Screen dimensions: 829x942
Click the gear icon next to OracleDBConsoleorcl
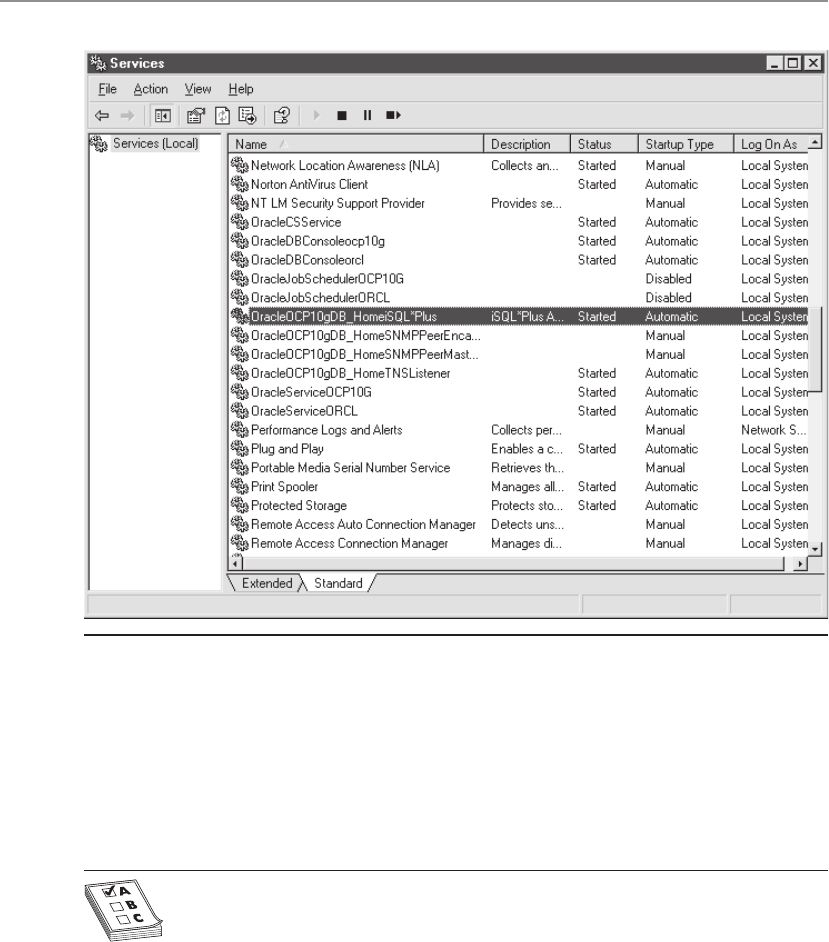[240, 260]
